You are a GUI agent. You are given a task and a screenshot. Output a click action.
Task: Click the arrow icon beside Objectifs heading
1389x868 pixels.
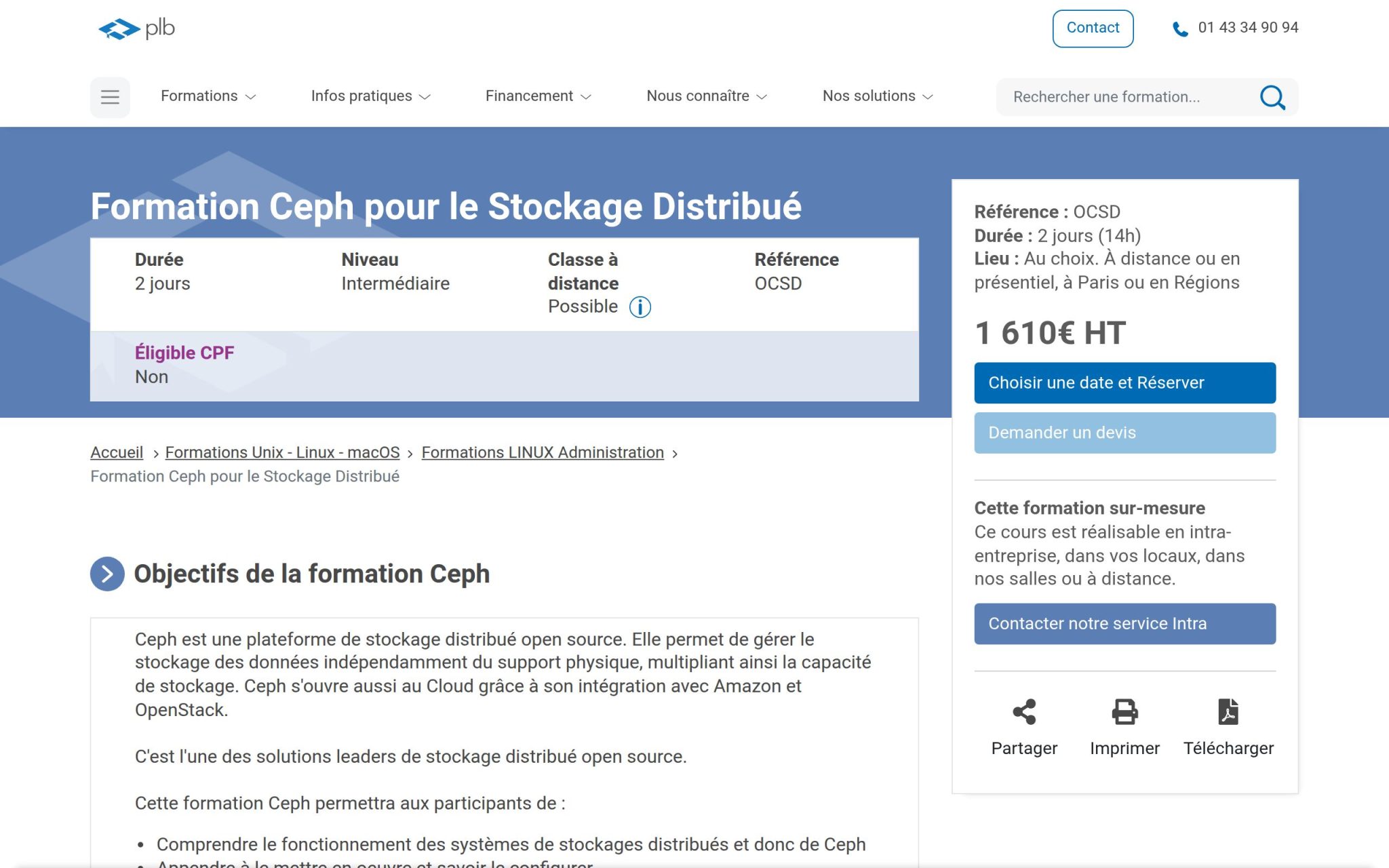coord(107,574)
